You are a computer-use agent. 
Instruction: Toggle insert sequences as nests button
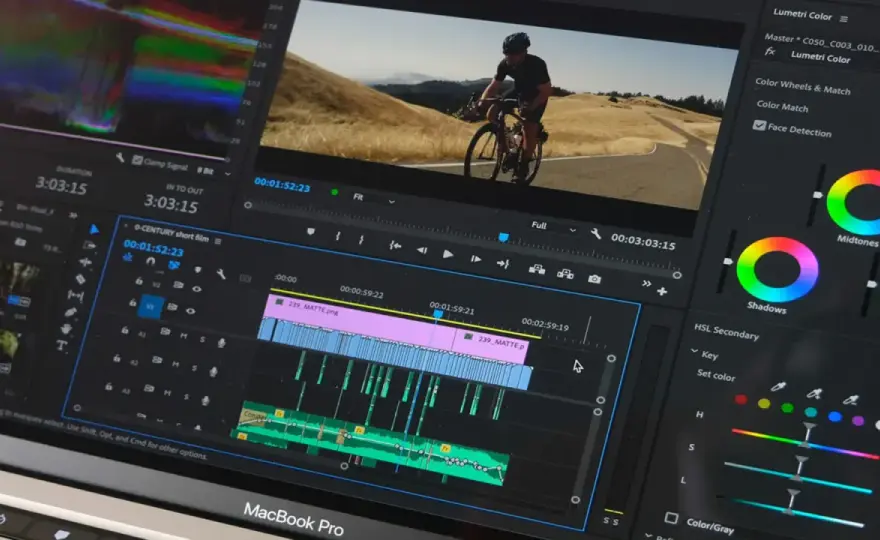point(128,258)
